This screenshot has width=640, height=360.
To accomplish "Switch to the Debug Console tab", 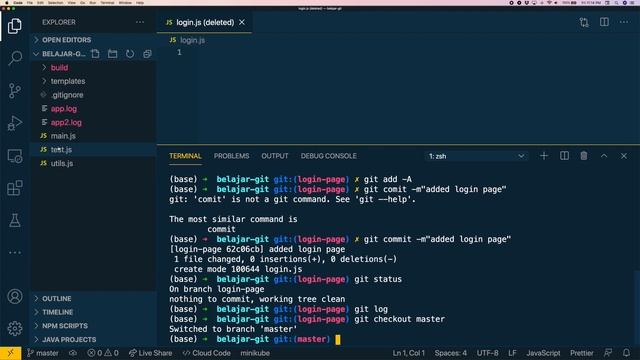I will coord(329,156).
